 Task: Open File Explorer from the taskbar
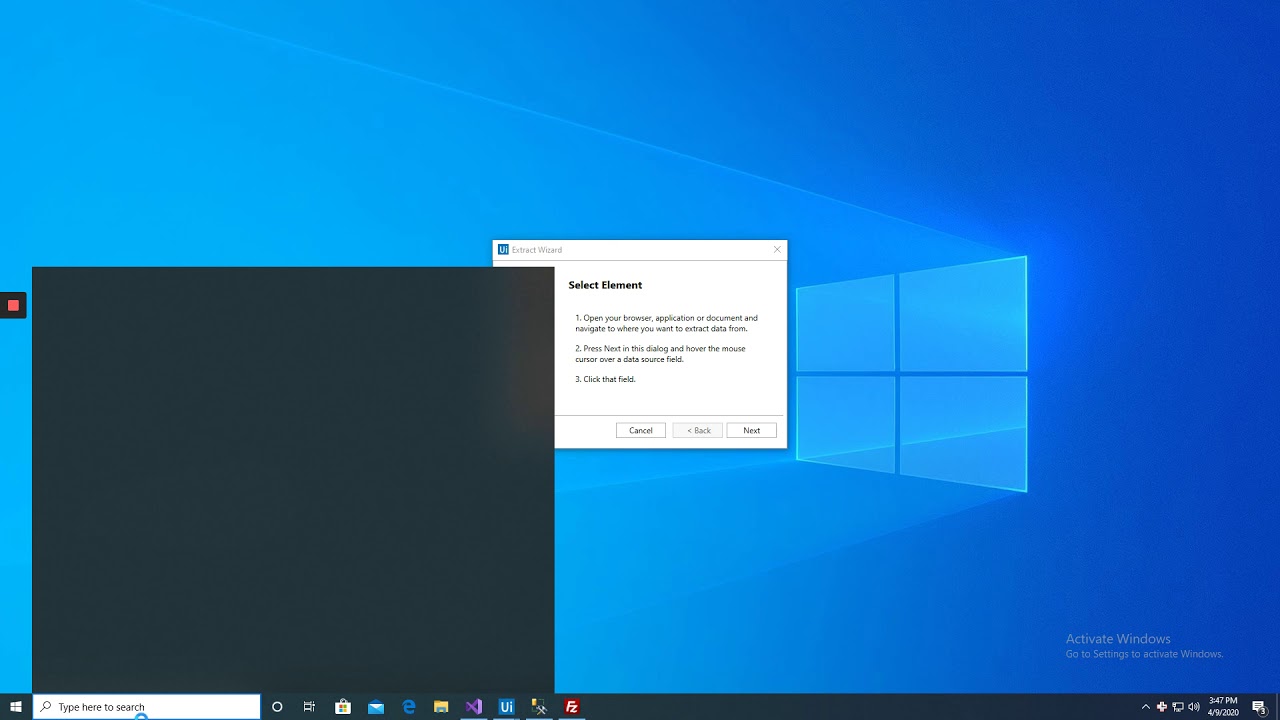[441, 707]
